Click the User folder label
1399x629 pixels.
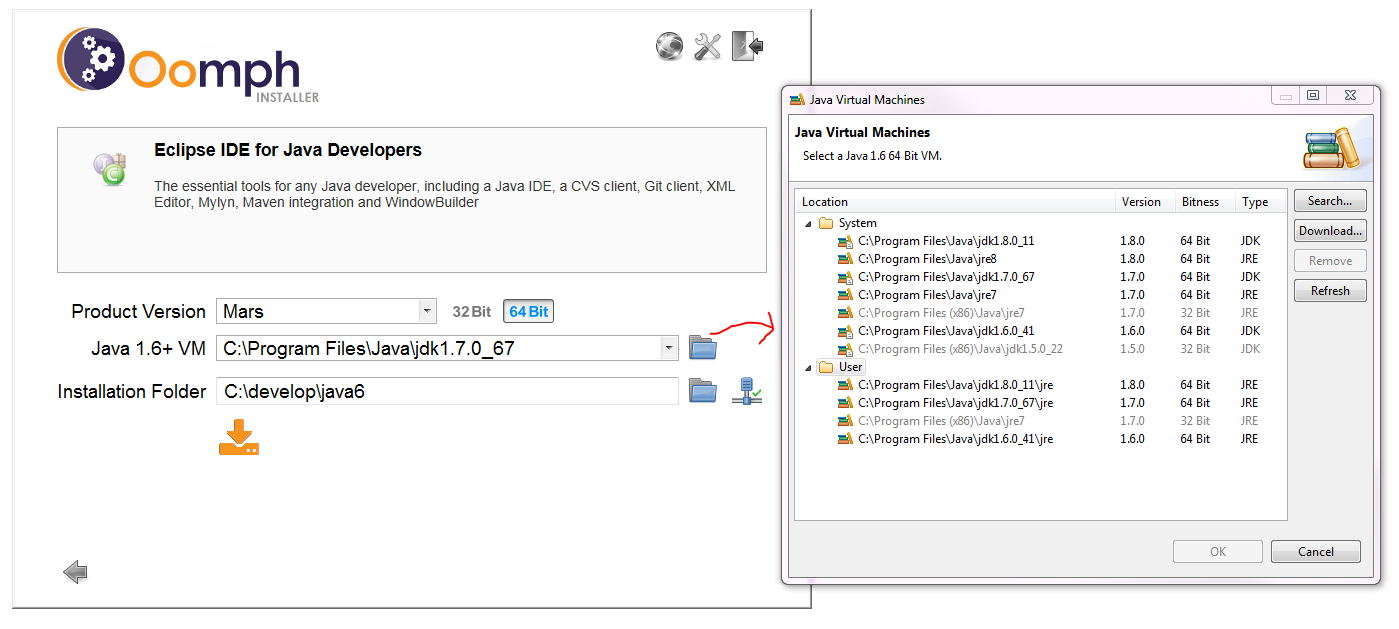point(851,367)
